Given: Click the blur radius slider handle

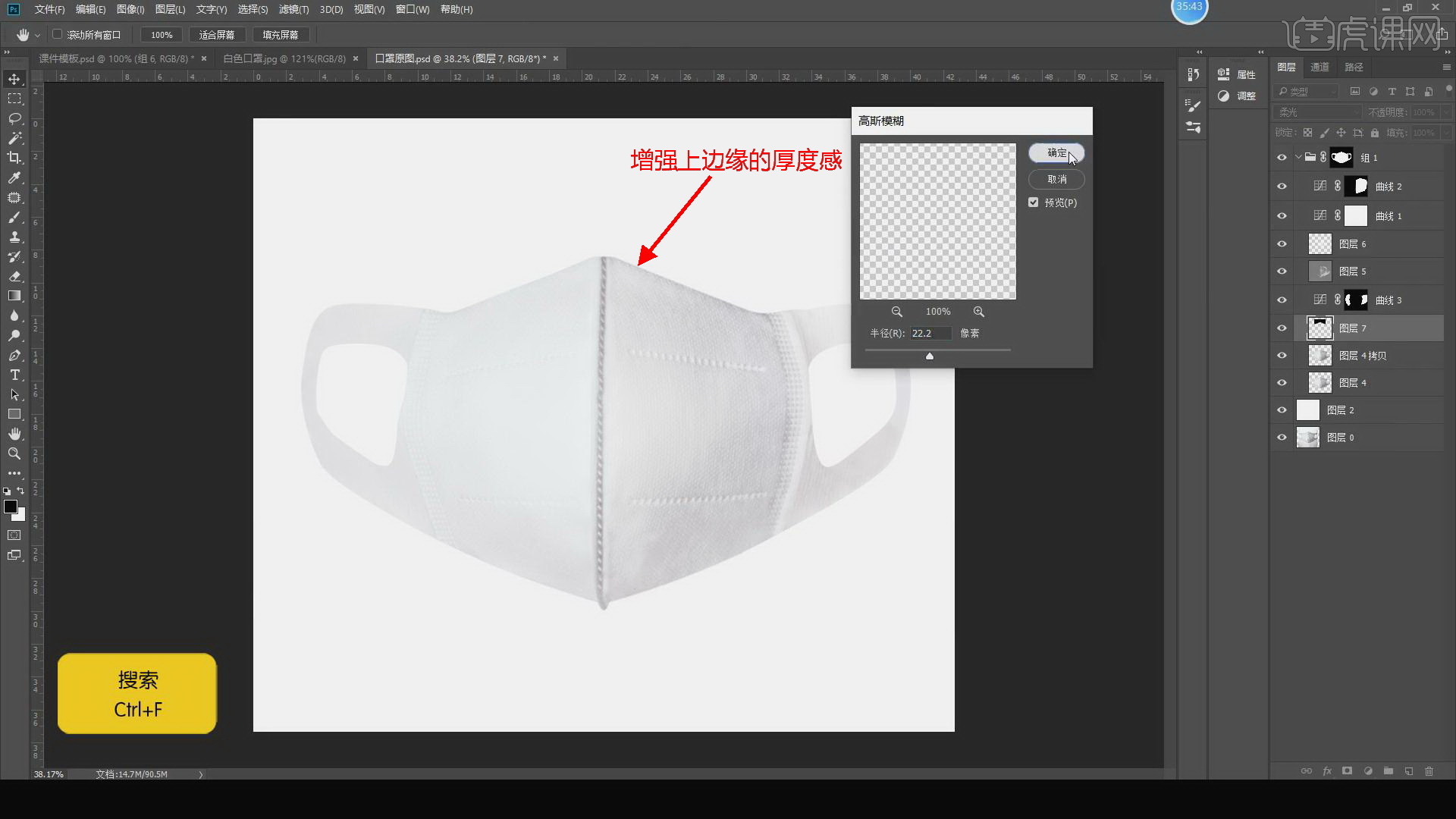Looking at the screenshot, I should click(x=929, y=356).
